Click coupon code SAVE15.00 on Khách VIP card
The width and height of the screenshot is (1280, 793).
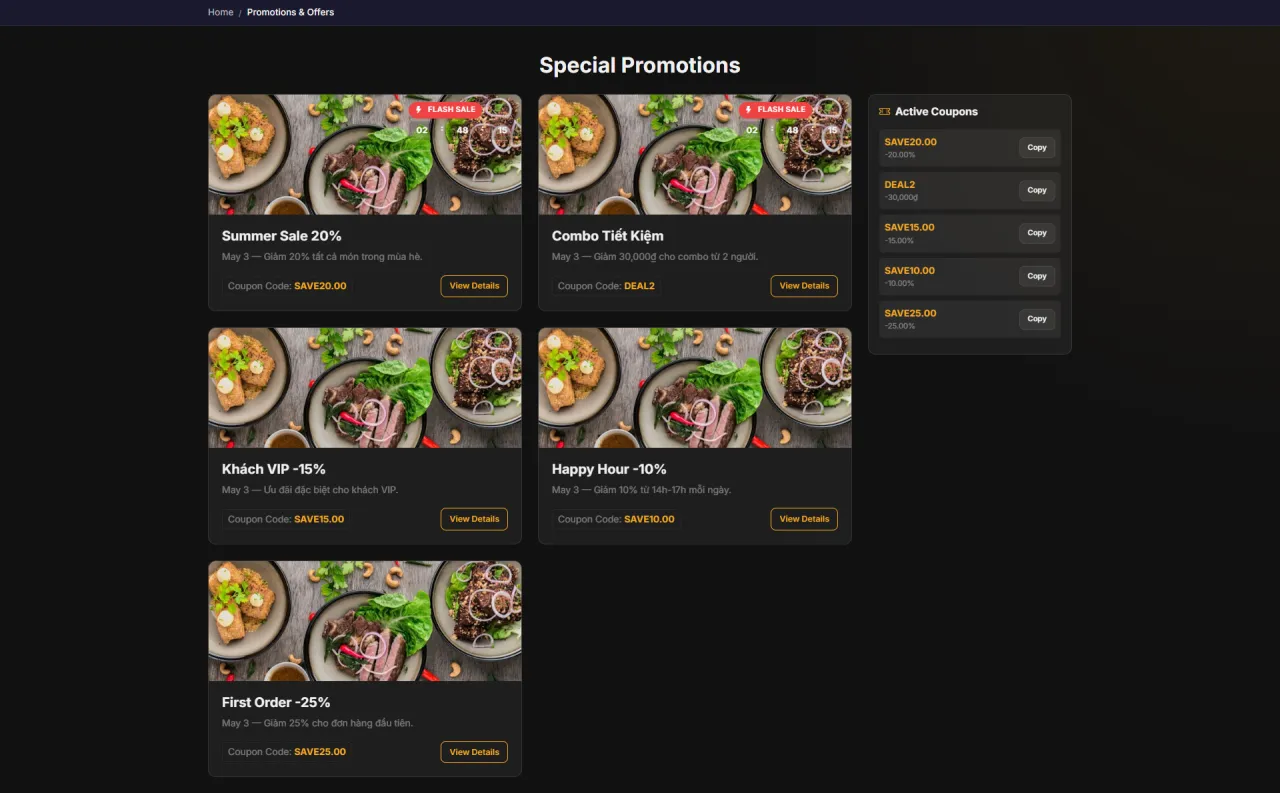[319, 519]
